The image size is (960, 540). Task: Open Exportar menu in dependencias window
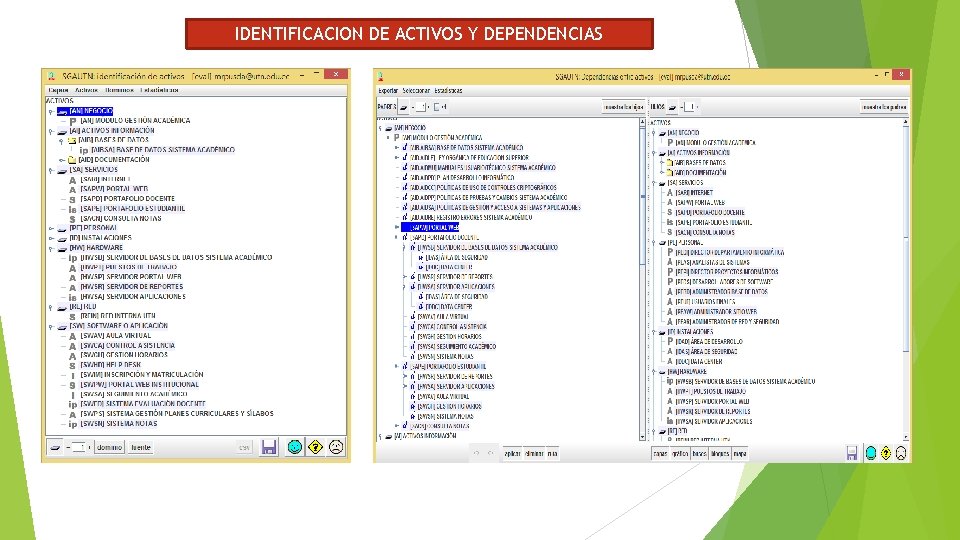point(388,91)
